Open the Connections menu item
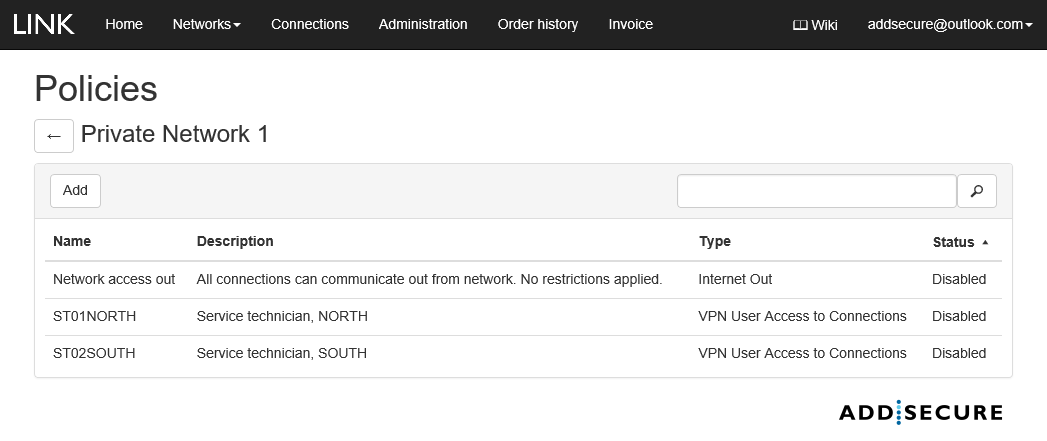 click(x=310, y=24)
